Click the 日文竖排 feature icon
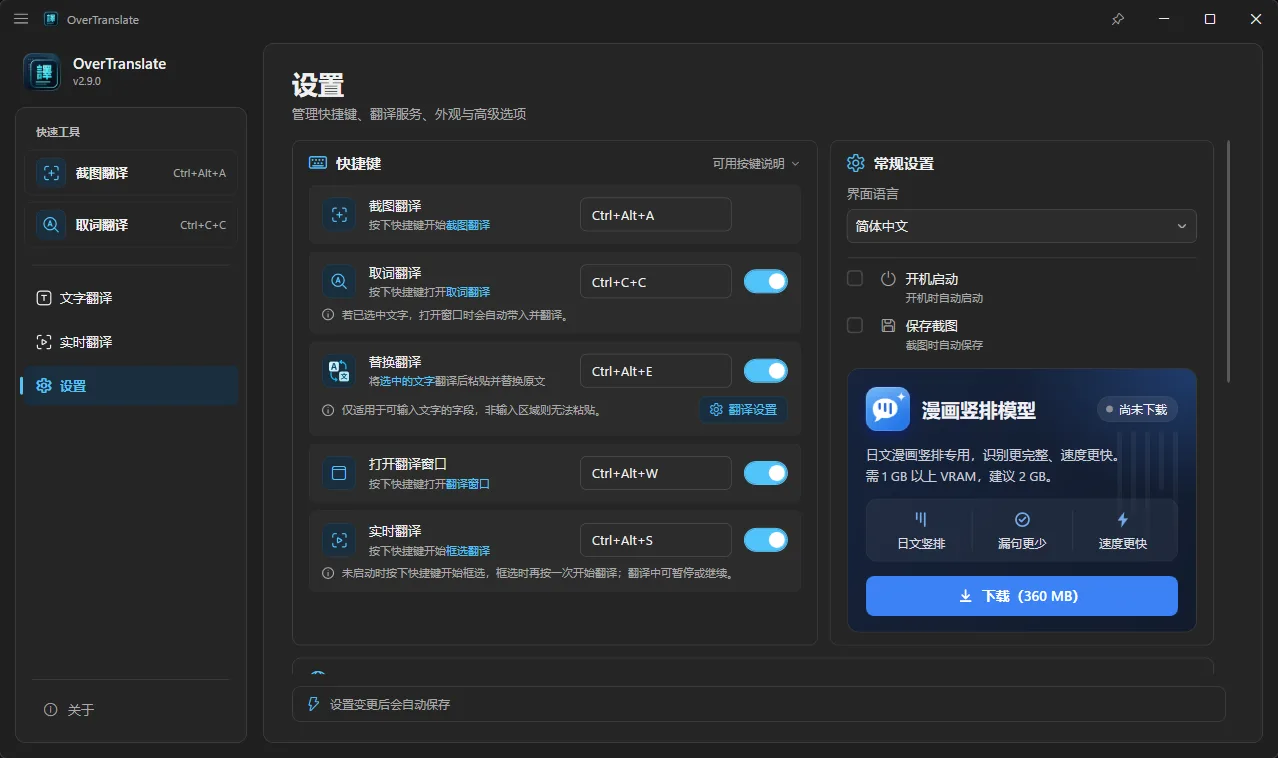The image size is (1278, 758). 921,520
